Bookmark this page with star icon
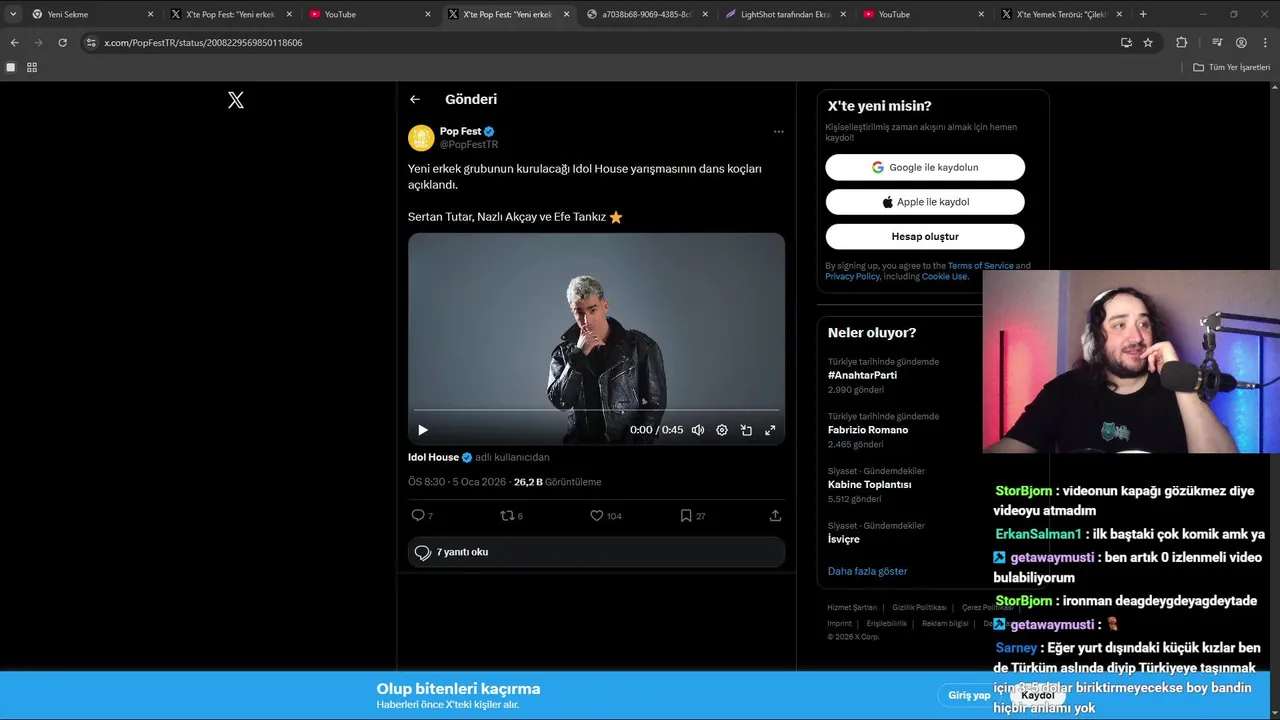The width and height of the screenshot is (1280, 720). tap(1148, 43)
